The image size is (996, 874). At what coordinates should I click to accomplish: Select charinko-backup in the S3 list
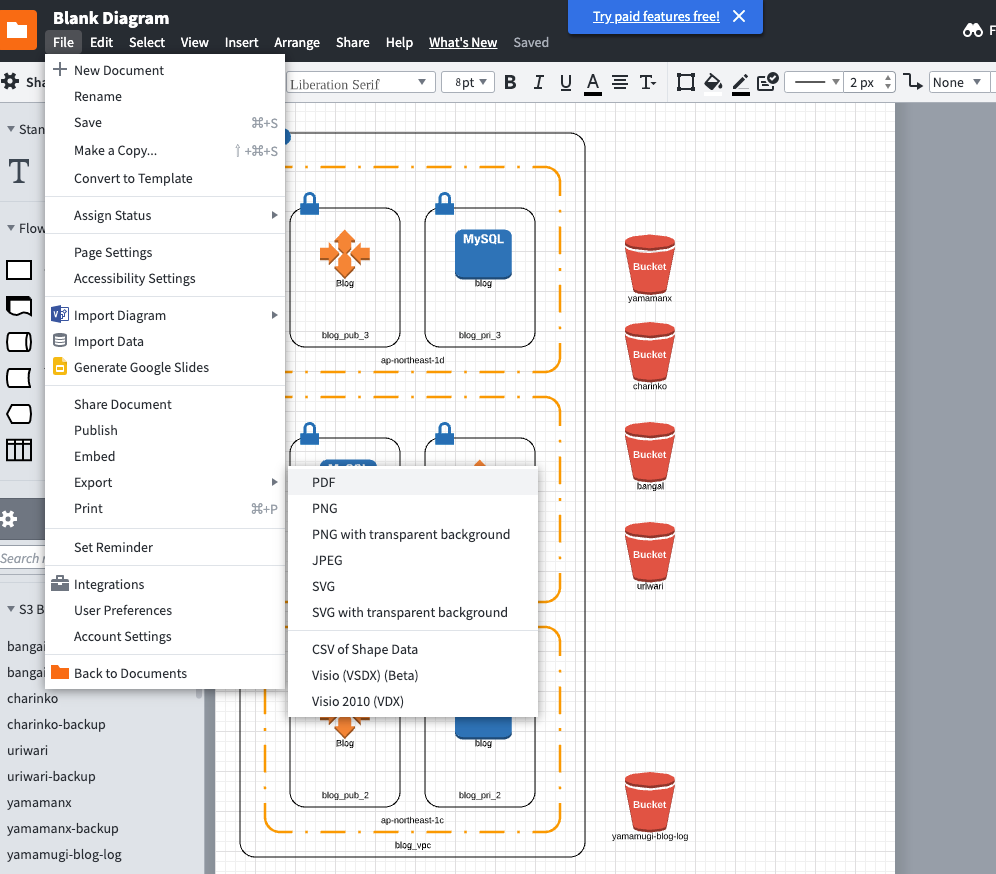[56, 724]
